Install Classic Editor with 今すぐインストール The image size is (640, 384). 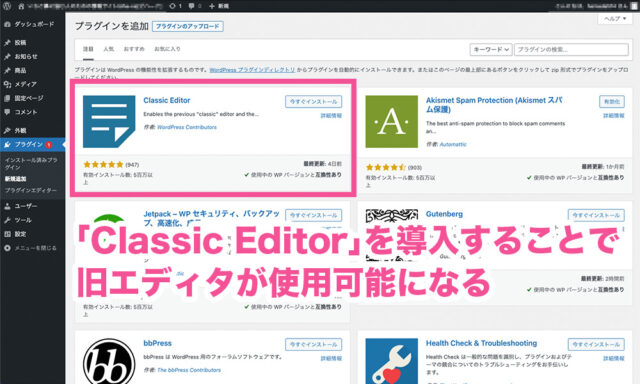(x=313, y=102)
